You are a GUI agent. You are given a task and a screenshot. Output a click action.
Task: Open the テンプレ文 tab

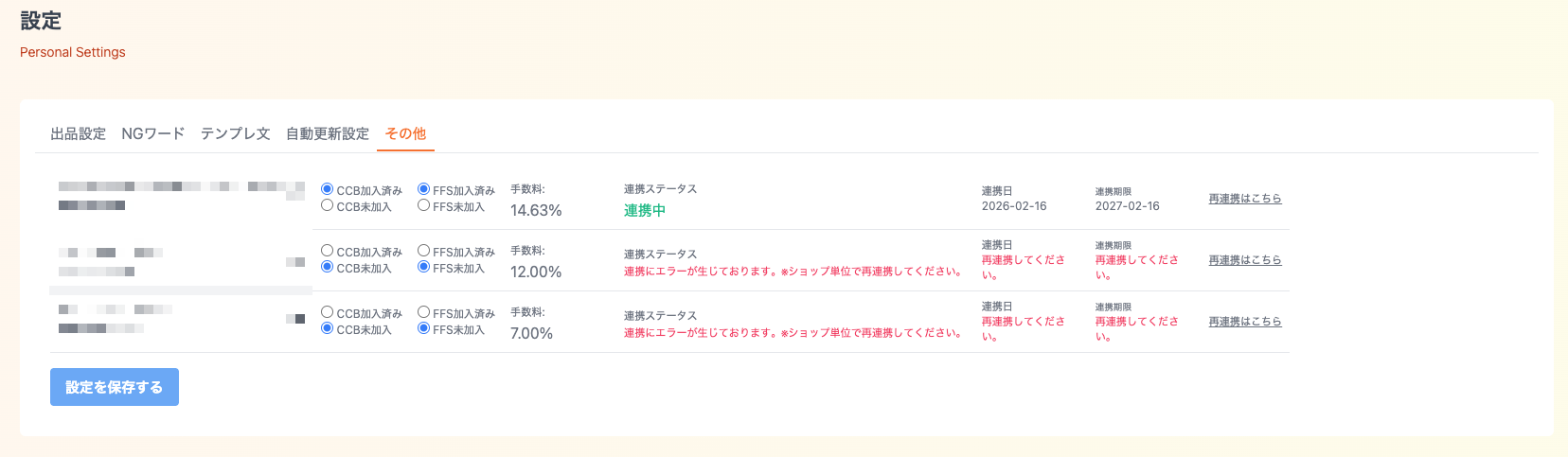(235, 133)
